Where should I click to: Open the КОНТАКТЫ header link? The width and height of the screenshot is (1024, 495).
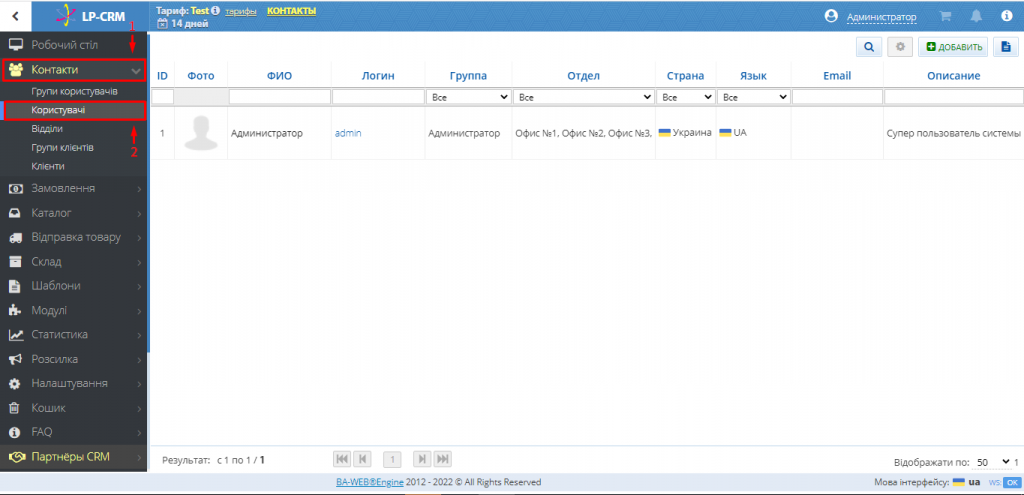pos(291,11)
